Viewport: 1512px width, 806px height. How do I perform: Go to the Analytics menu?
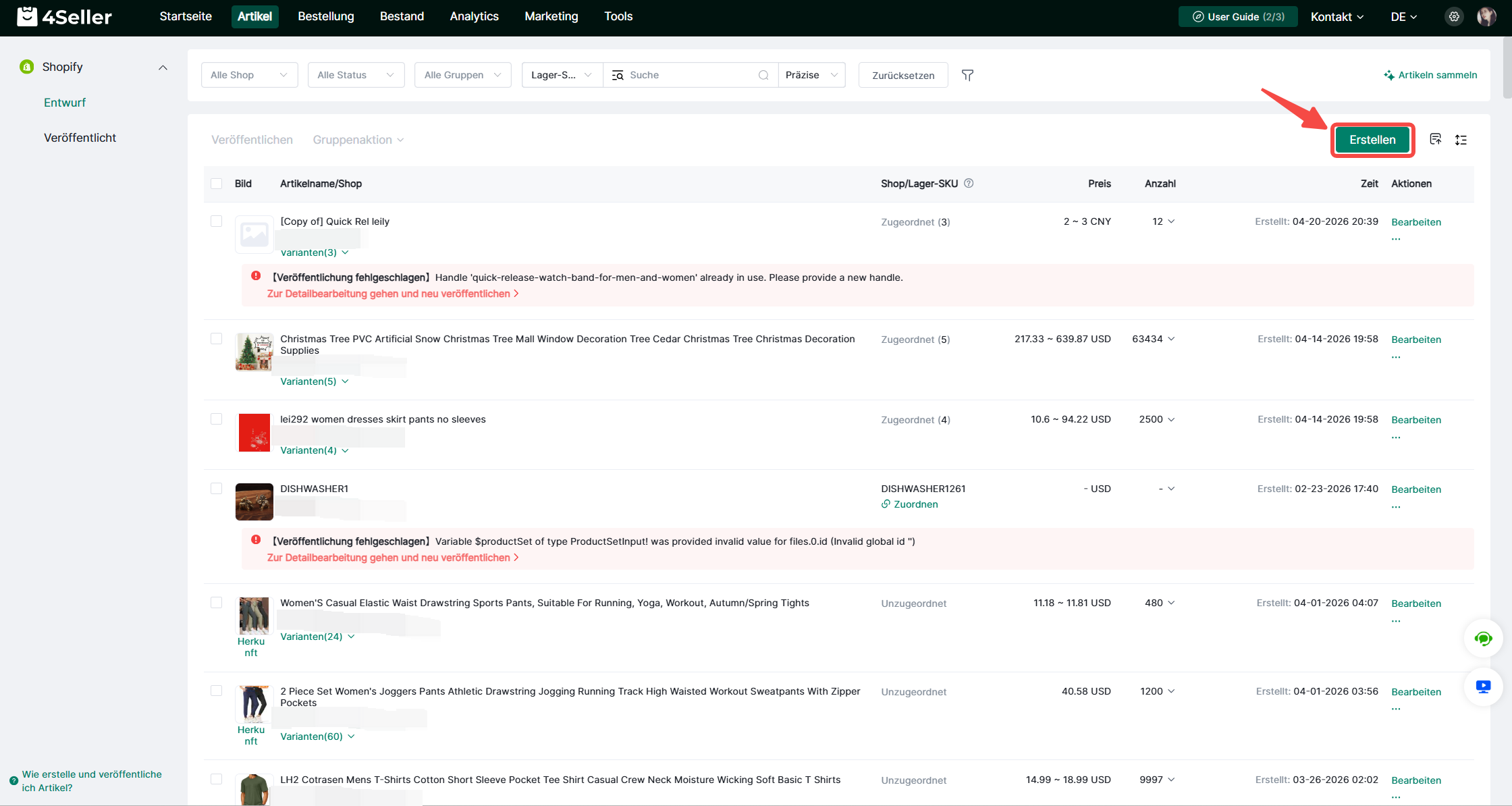pos(474,16)
